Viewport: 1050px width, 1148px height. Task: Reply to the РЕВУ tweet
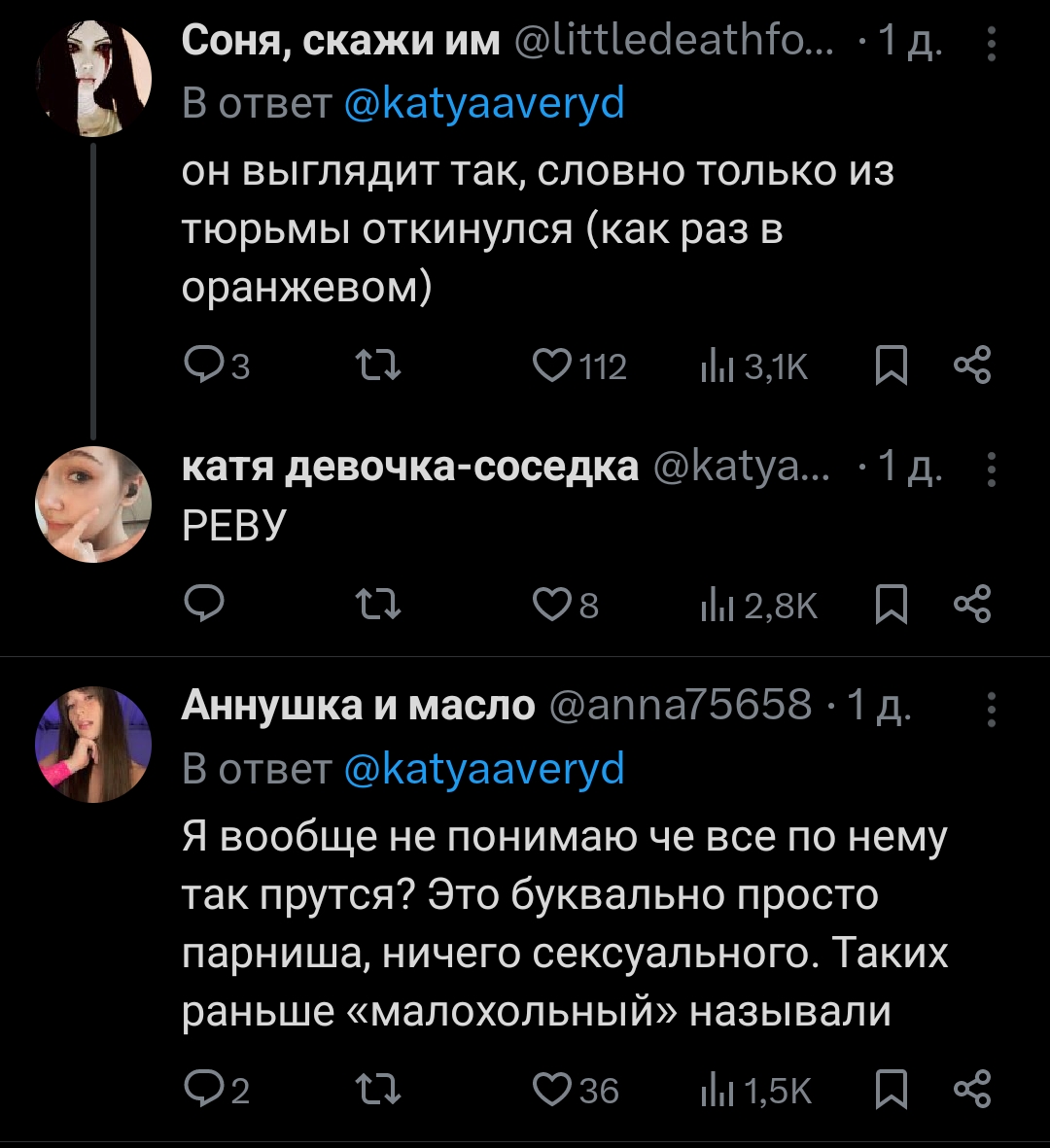click(204, 607)
